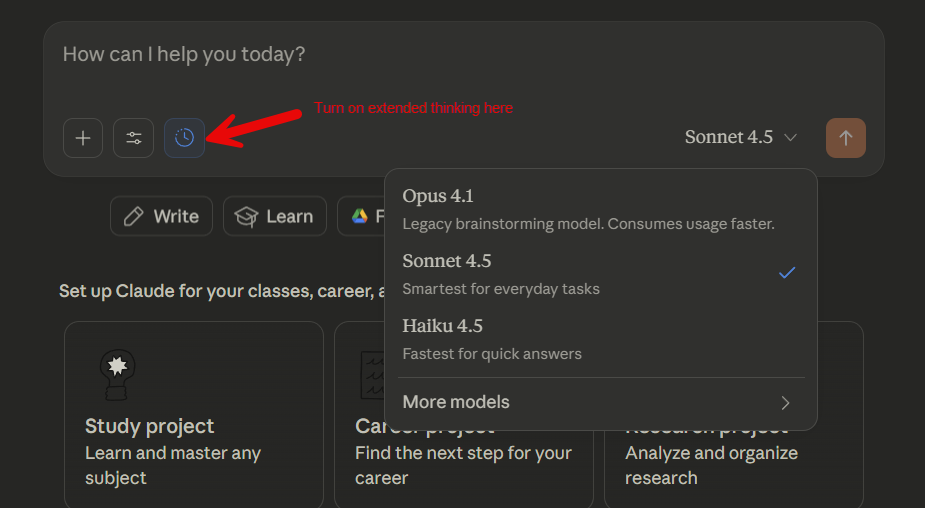
Task: Click the plus attach button
Action: tap(83, 138)
